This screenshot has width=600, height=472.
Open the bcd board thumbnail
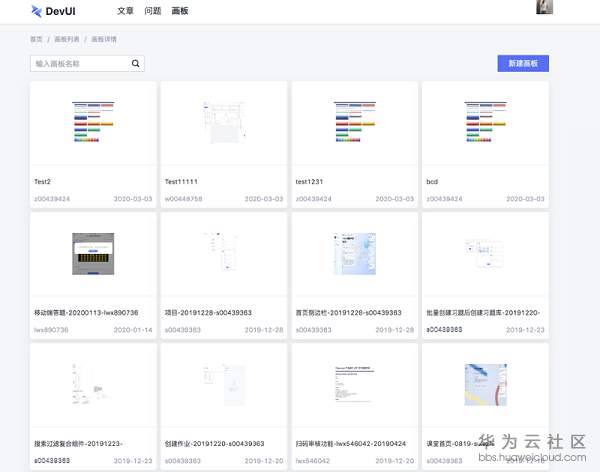(x=486, y=122)
